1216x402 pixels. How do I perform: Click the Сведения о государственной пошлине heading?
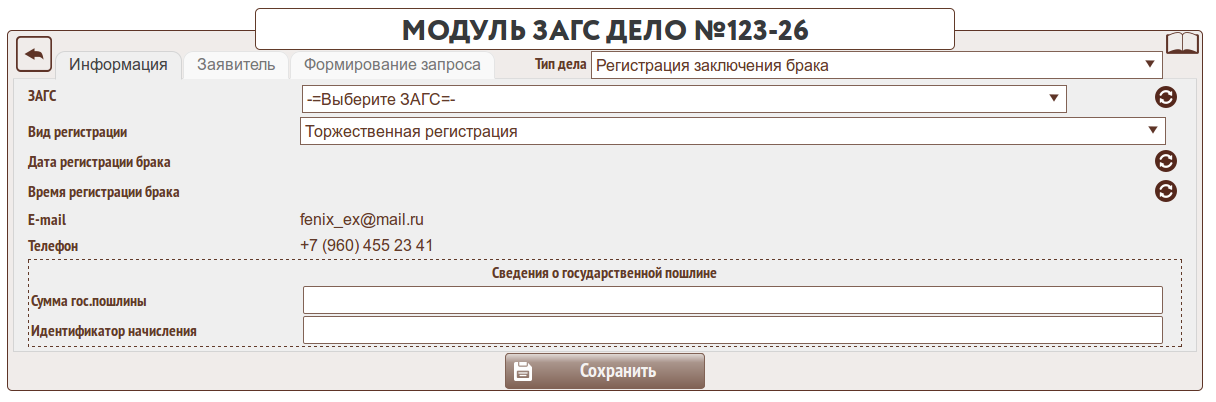click(x=605, y=272)
